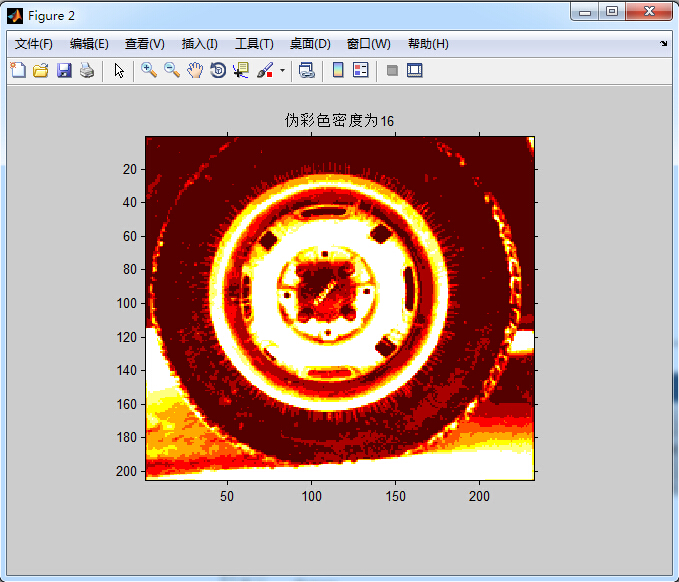Viewport: 679px width, 582px height.
Task: Click y-axis tick label 60
Action: (x=130, y=236)
